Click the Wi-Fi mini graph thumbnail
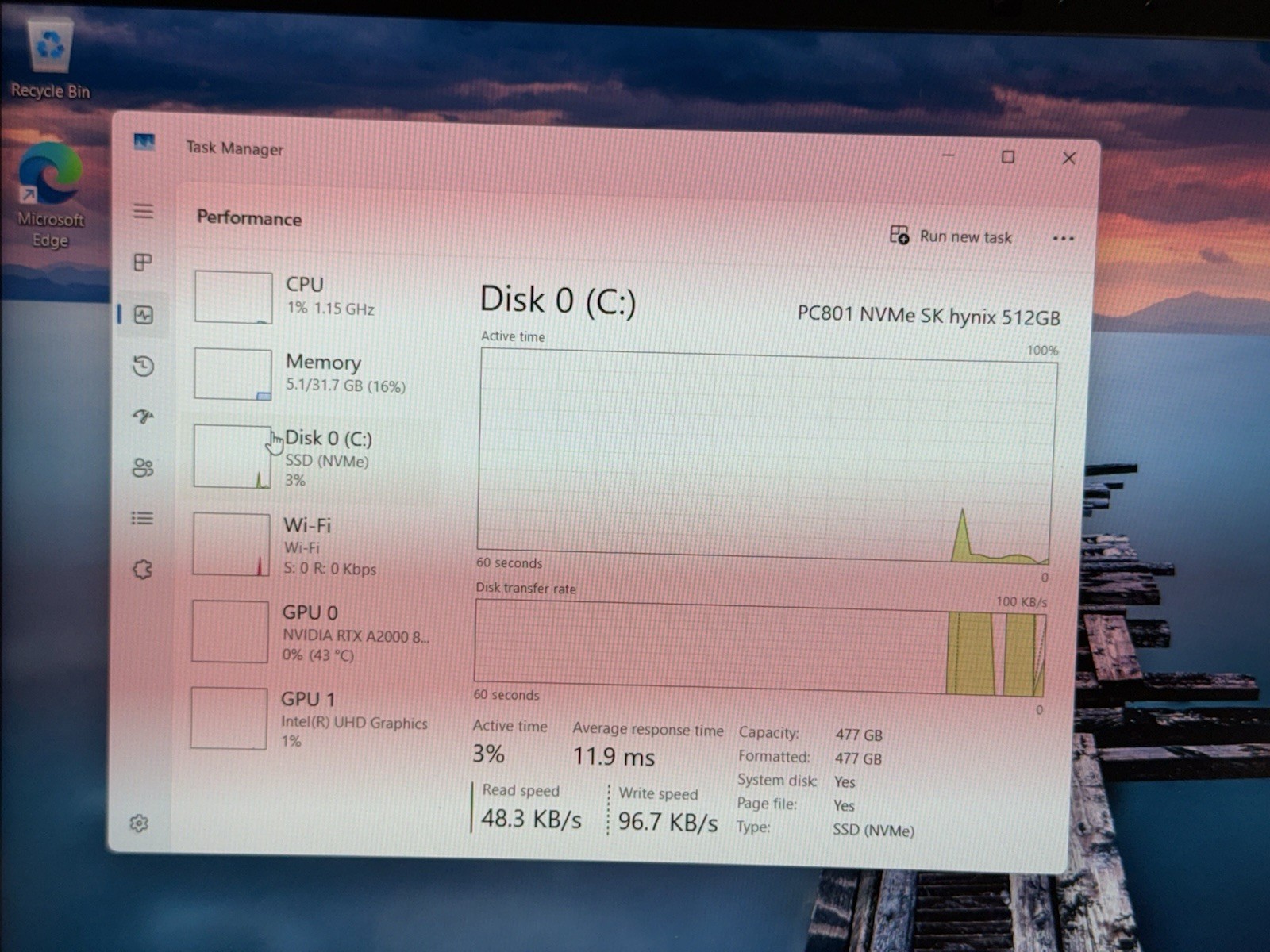Screen dimensions: 1270x952 pos(231,544)
